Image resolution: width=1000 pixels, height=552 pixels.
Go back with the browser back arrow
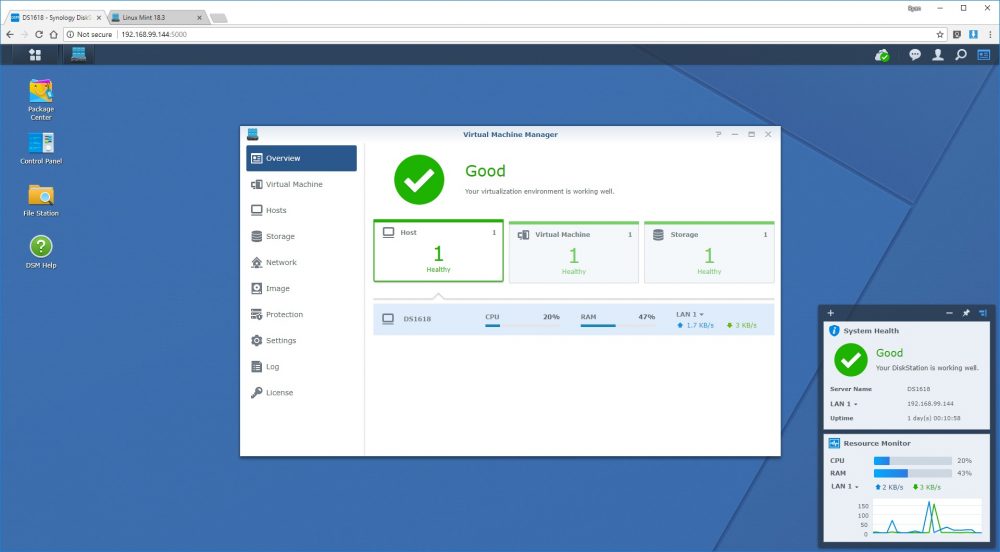(10, 34)
